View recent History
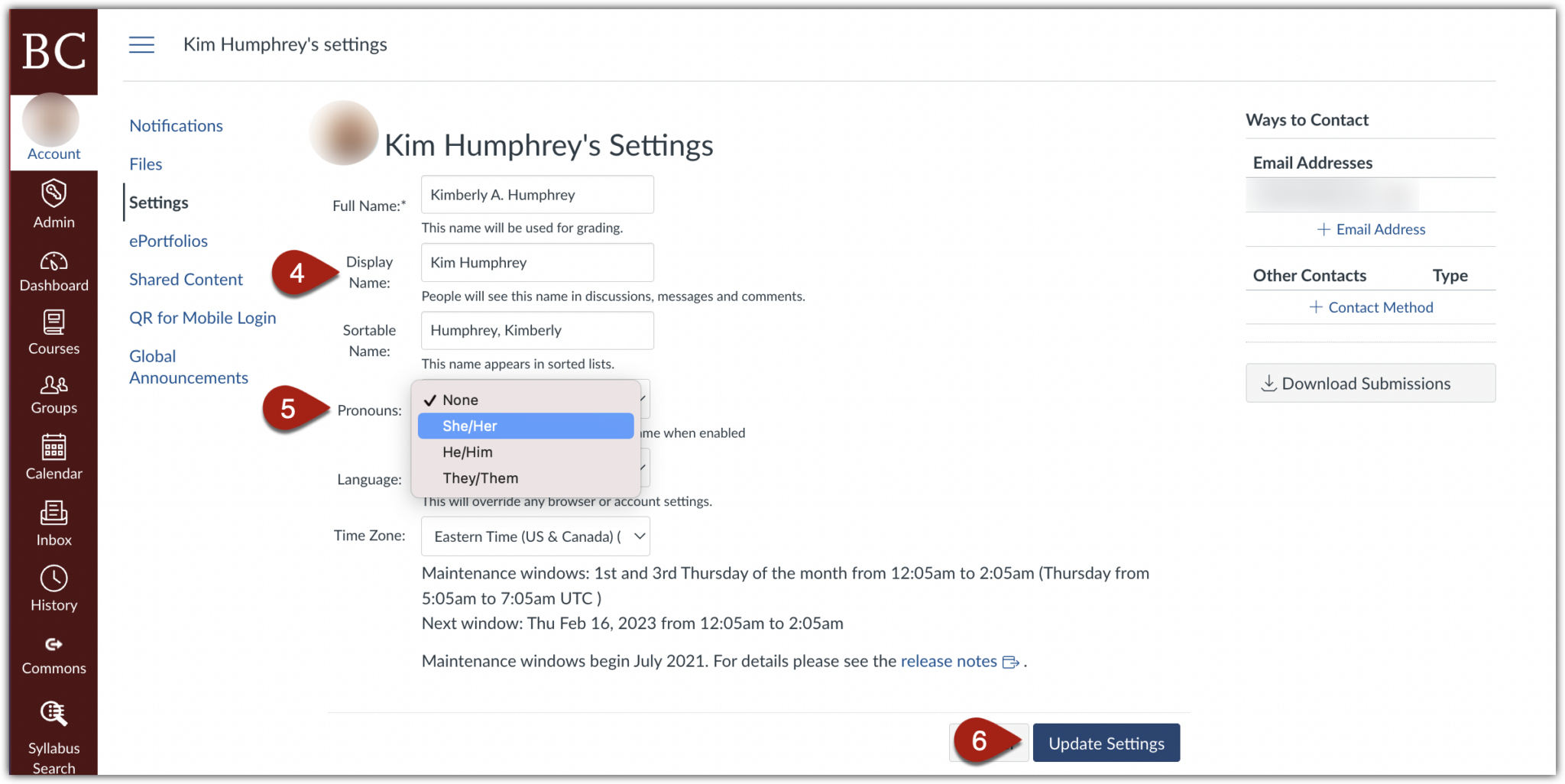Viewport: 1565px width, 784px height. 53,587
